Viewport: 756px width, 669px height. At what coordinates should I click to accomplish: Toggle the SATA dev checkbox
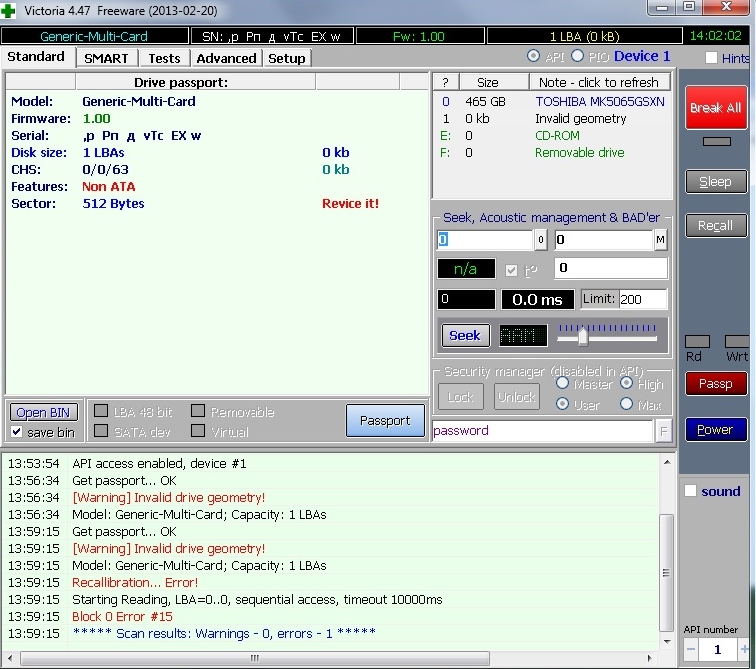tap(101, 430)
